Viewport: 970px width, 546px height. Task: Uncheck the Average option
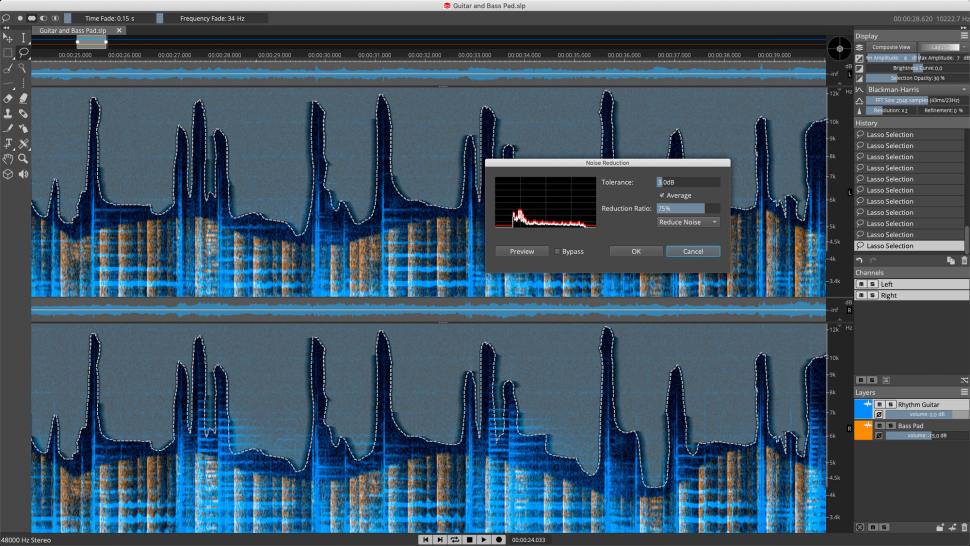point(661,195)
